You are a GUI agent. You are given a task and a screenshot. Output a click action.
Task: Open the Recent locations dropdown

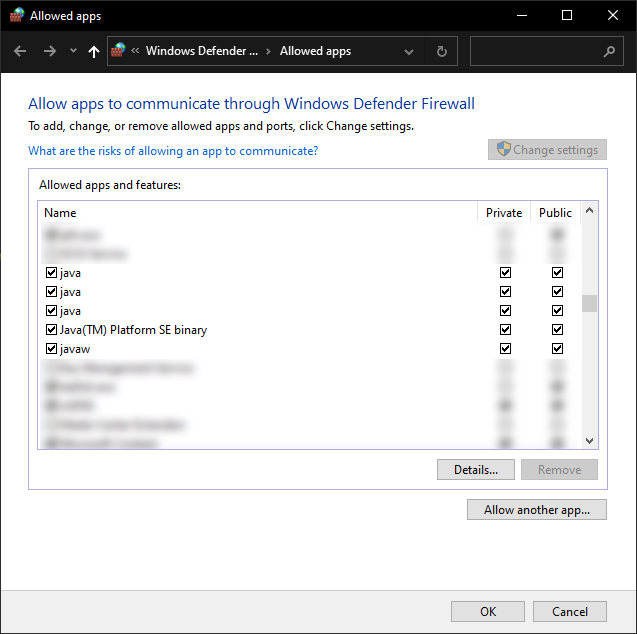point(73,51)
